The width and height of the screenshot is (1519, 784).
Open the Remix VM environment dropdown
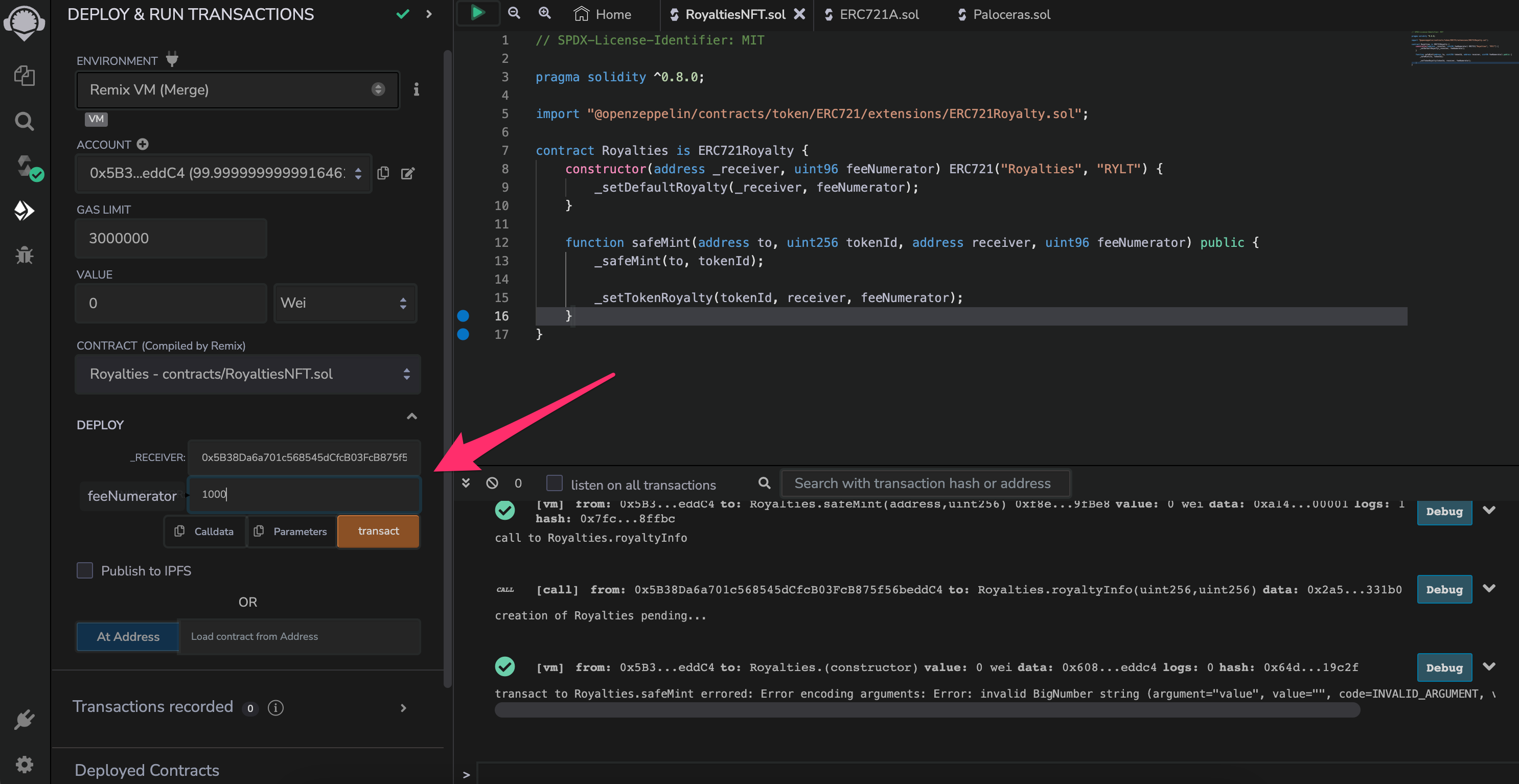237,89
